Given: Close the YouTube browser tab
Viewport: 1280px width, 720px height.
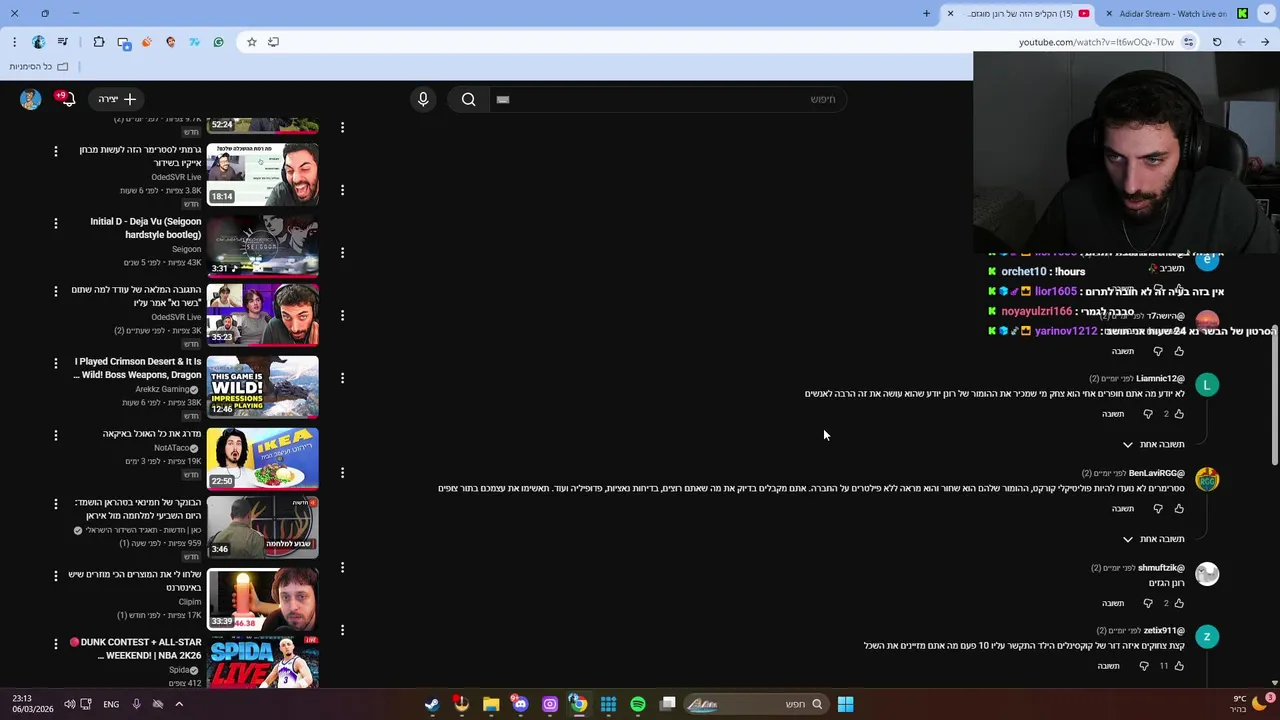Looking at the screenshot, I should click(950, 14).
